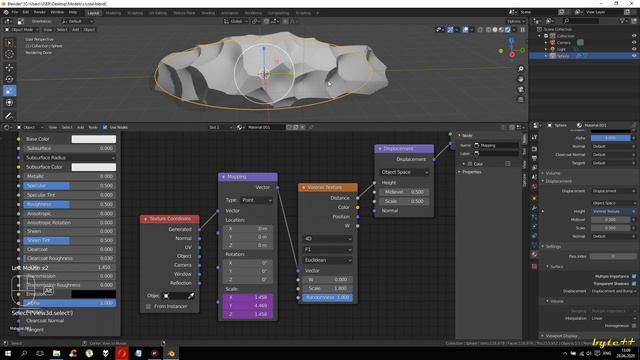Switch to Material Preview shading mode

click(x=501, y=30)
